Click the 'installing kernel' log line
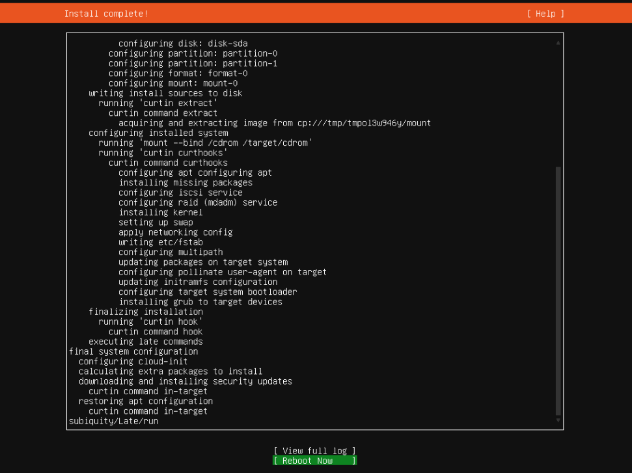The image size is (632, 473). [161, 212]
